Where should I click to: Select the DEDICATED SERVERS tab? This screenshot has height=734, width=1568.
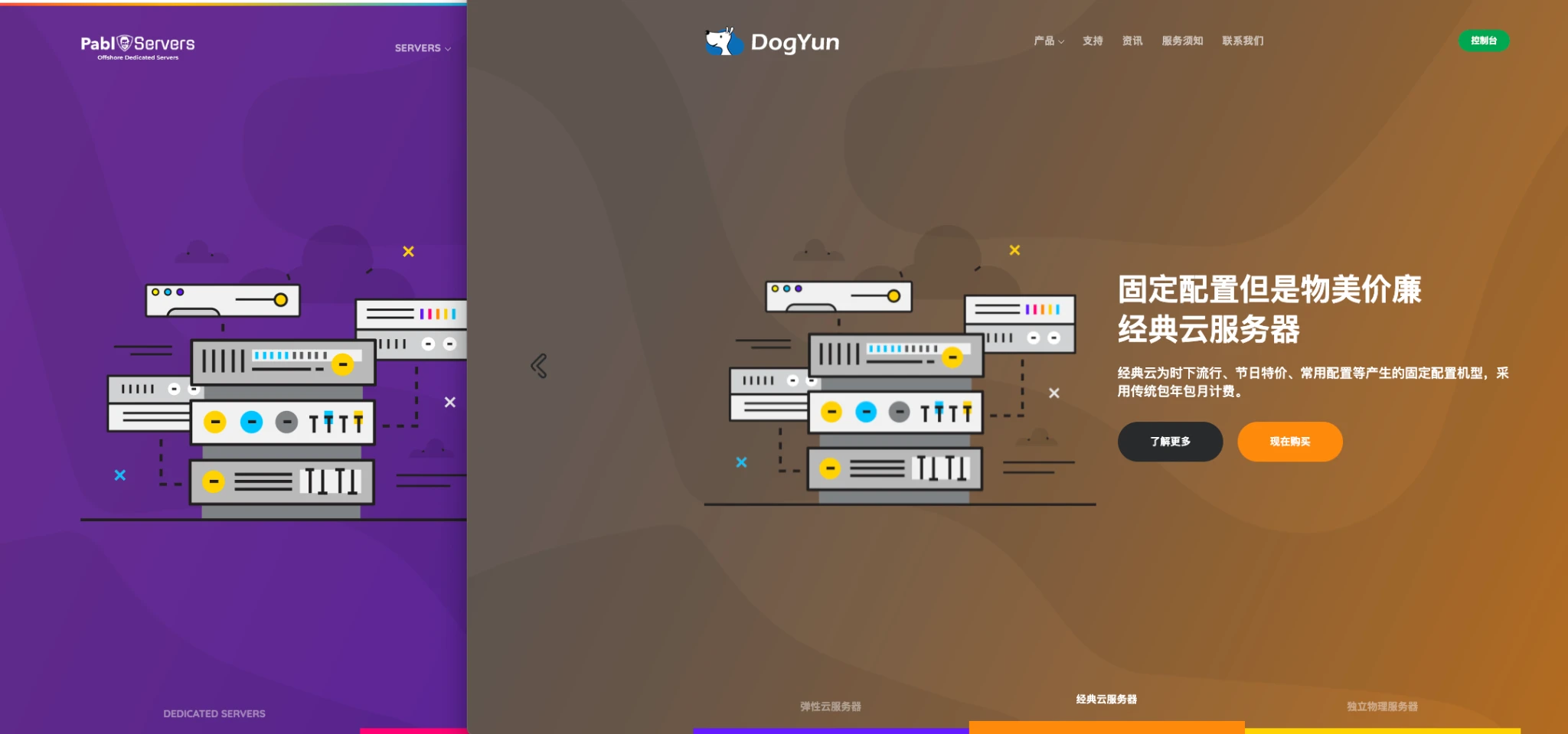click(214, 713)
